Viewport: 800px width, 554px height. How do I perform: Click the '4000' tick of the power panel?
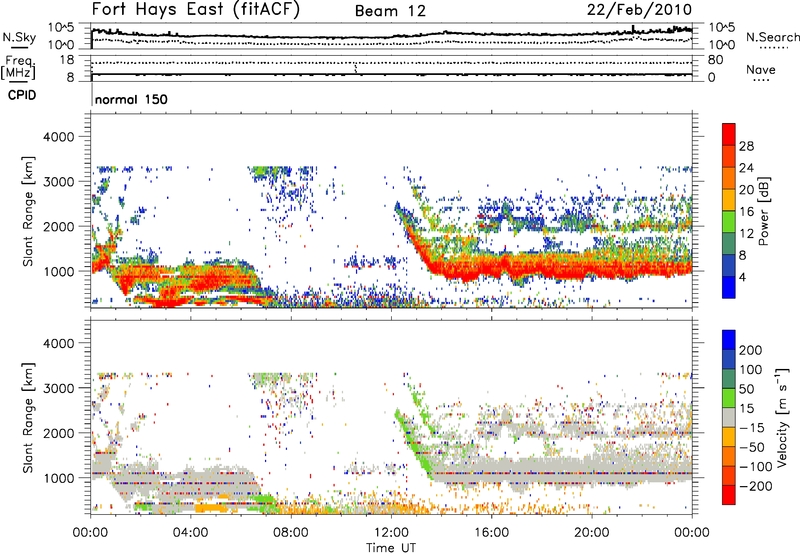point(58,137)
